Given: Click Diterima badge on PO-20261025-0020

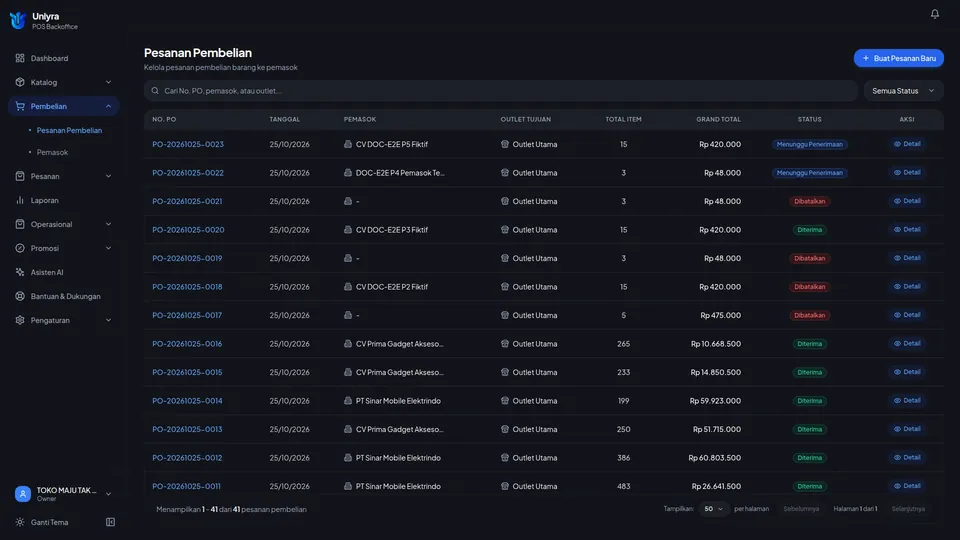Looking at the screenshot, I should click(x=809, y=230).
